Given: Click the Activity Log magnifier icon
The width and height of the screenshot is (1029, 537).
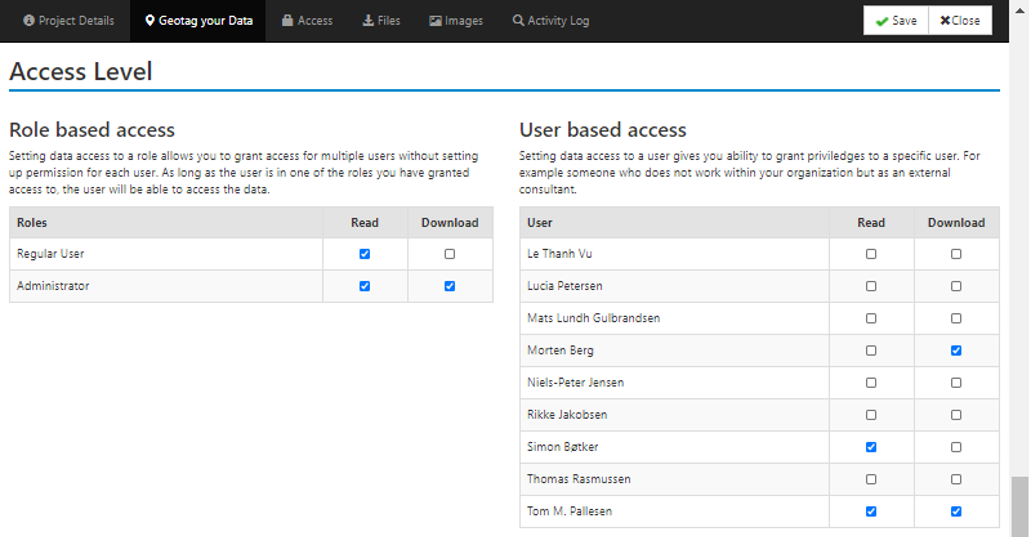Looking at the screenshot, I should 518,20.
